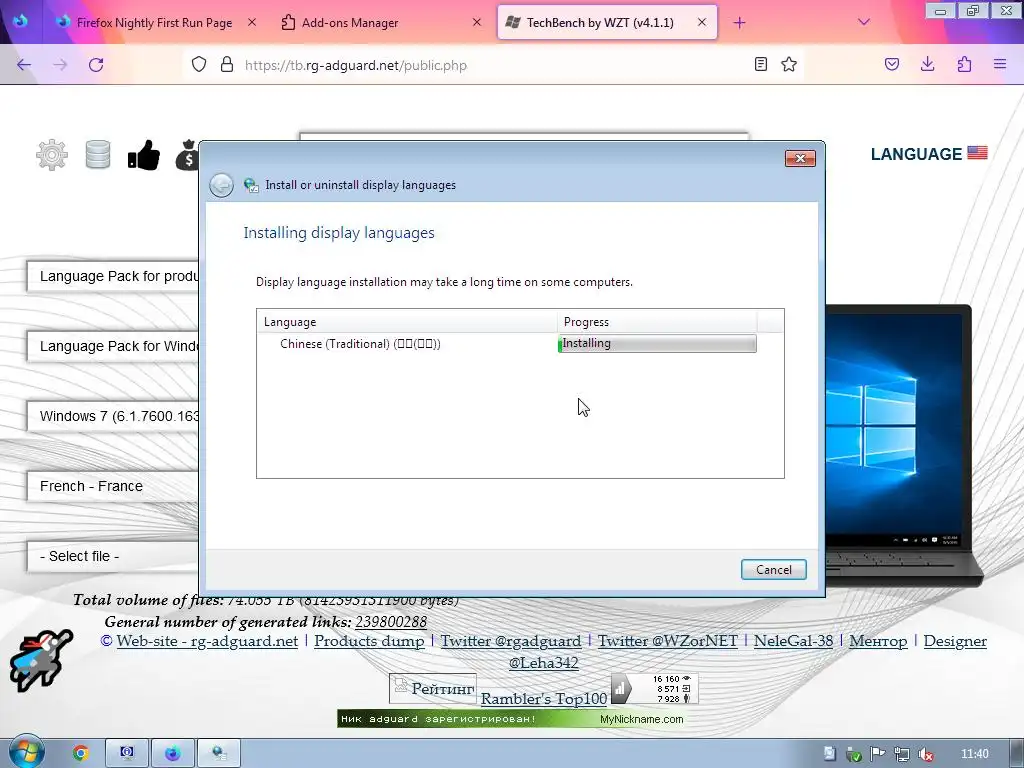Click the Firefox back arrow button
The image size is (1024, 768).
24,65
